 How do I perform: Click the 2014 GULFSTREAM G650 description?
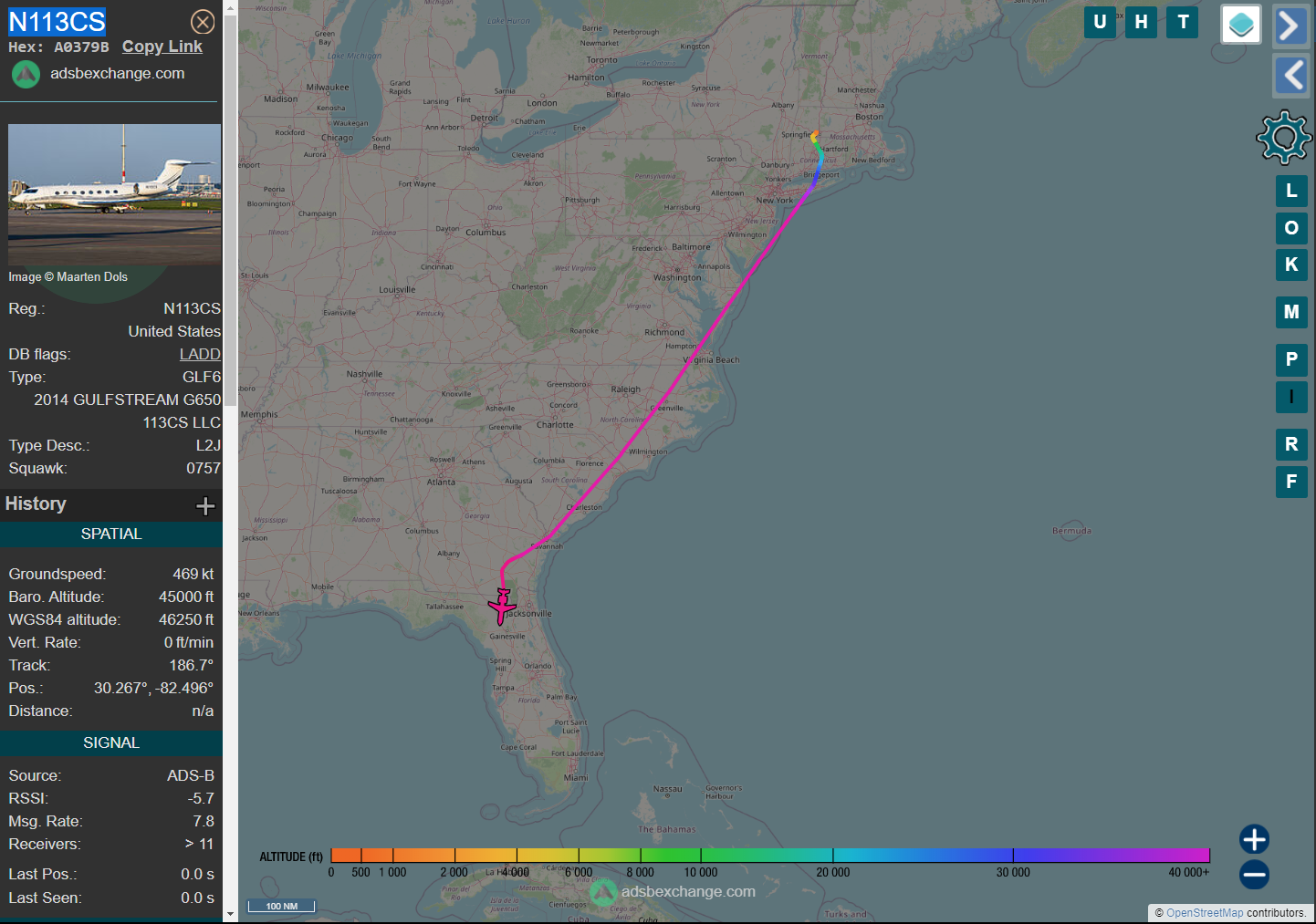pyautogui.click(x=128, y=400)
